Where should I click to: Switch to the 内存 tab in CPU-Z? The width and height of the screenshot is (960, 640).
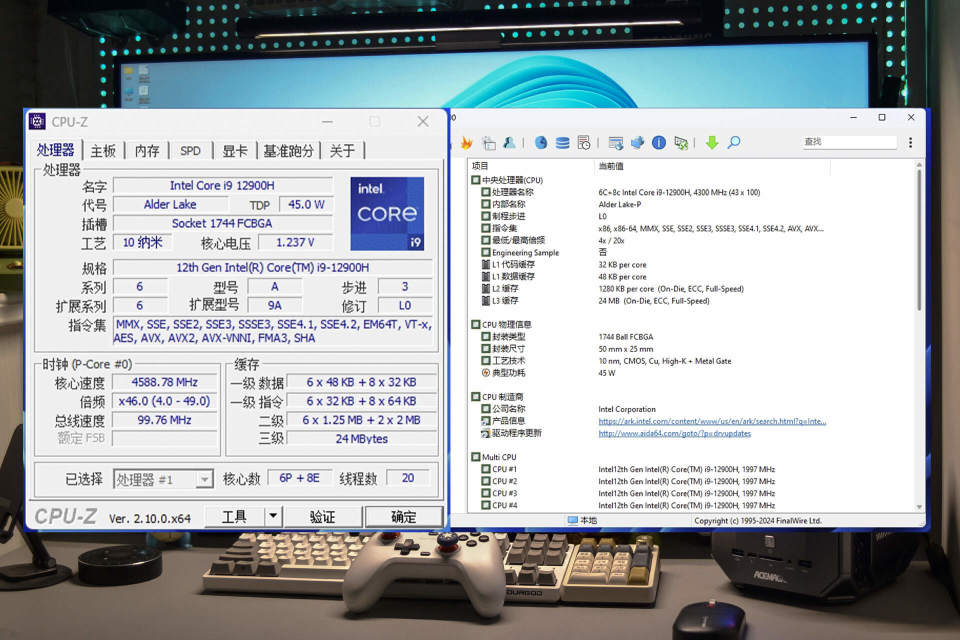pyautogui.click(x=147, y=151)
